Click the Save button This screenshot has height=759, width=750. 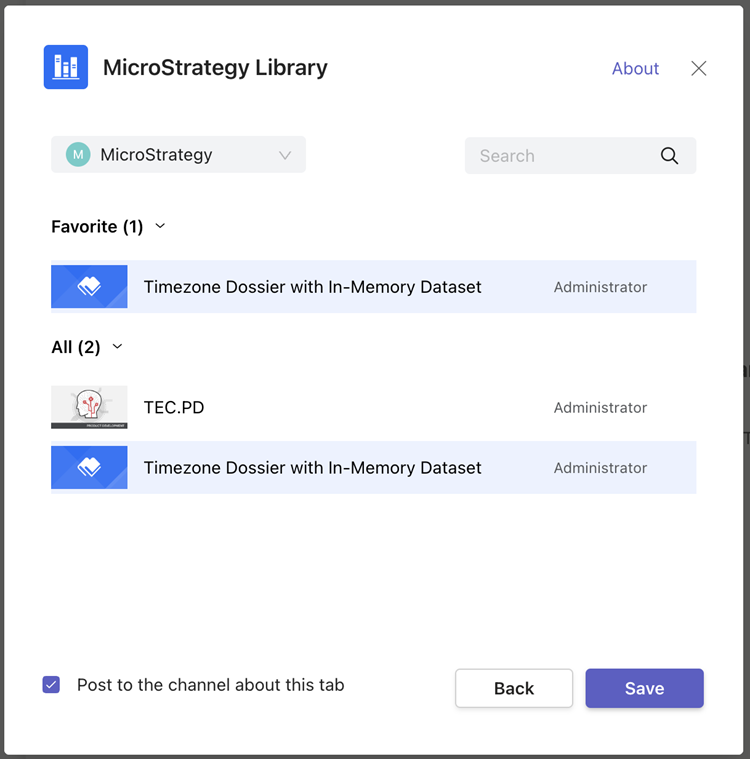pos(644,688)
